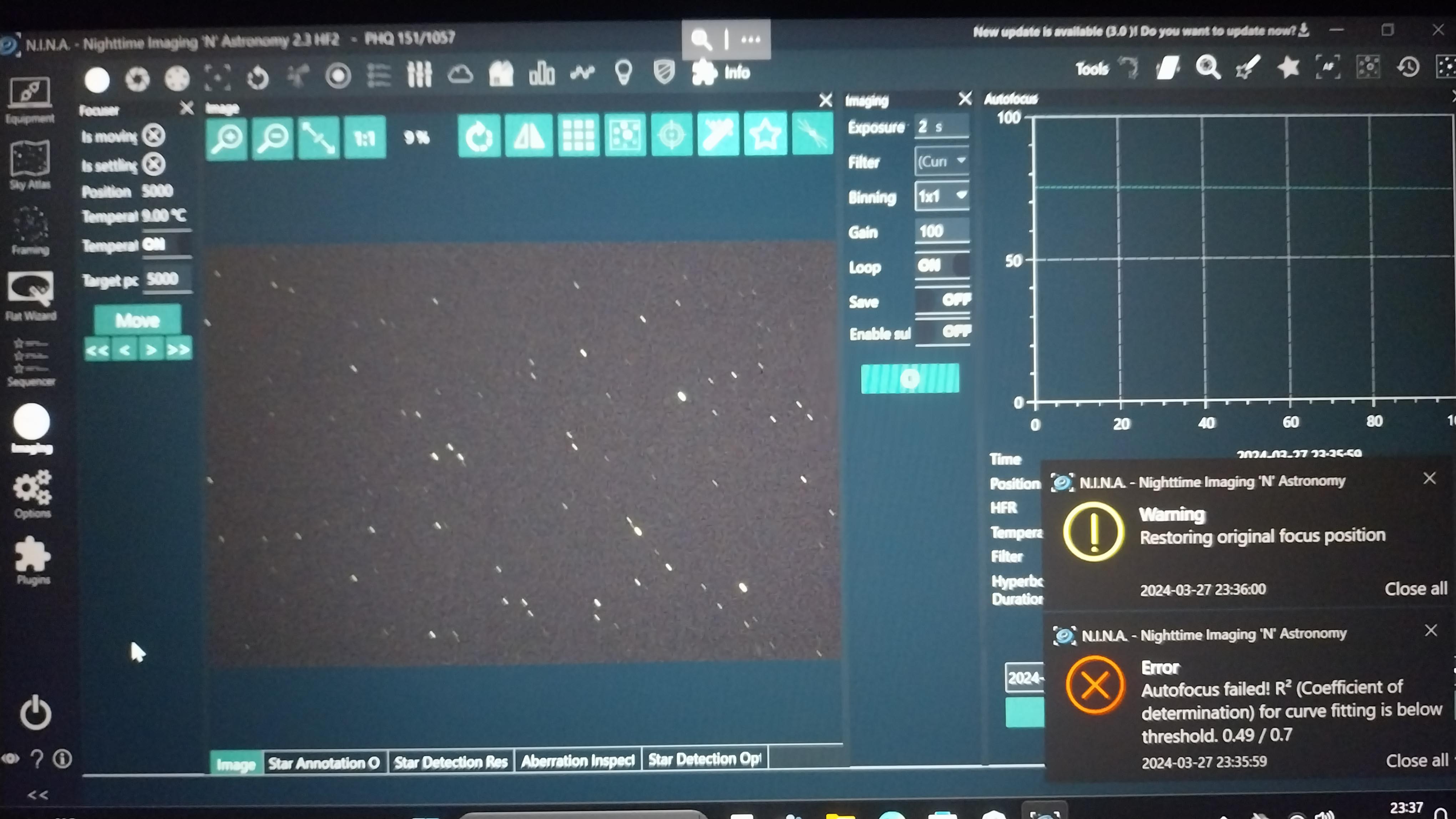1456x819 pixels.
Task: Open the Filter dropdown in Imaging panel
Action: [942, 162]
